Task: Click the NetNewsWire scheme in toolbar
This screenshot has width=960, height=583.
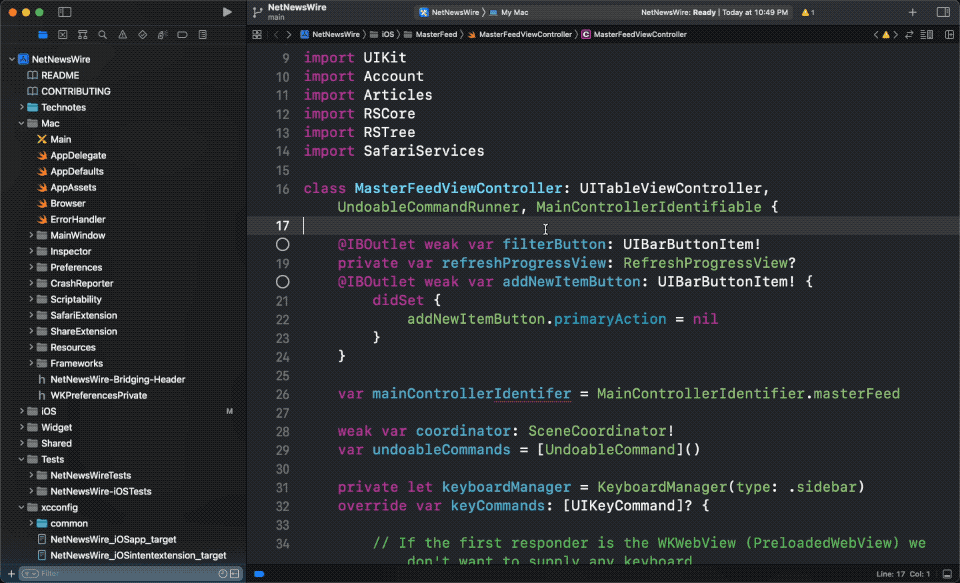Action: pos(450,12)
